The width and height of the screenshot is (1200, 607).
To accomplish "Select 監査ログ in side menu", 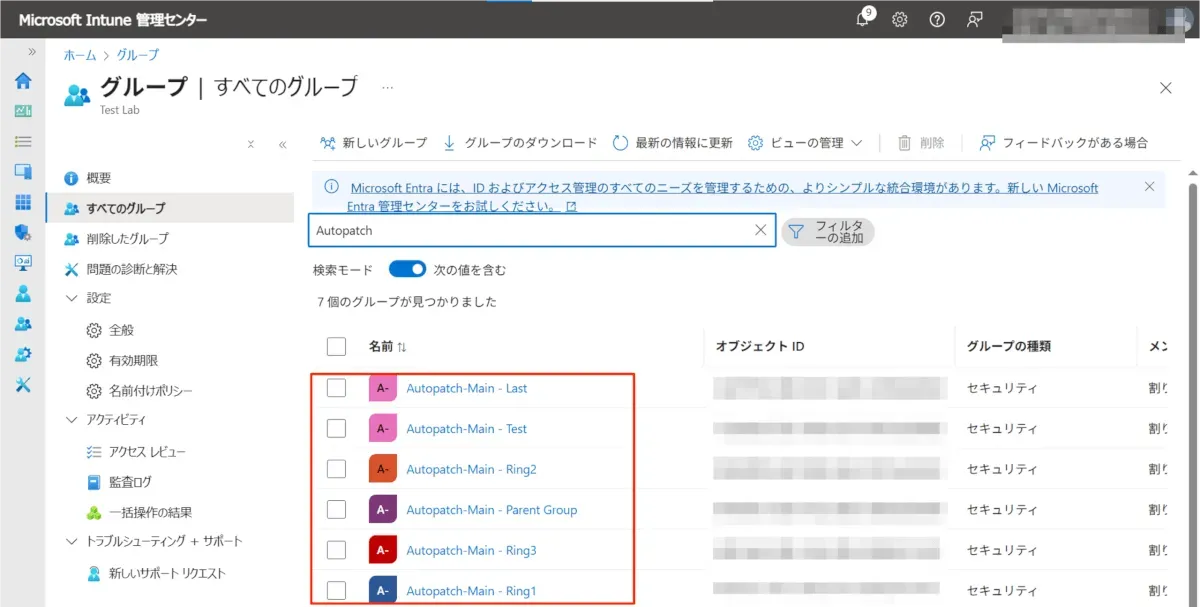I will (x=130, y=482).
